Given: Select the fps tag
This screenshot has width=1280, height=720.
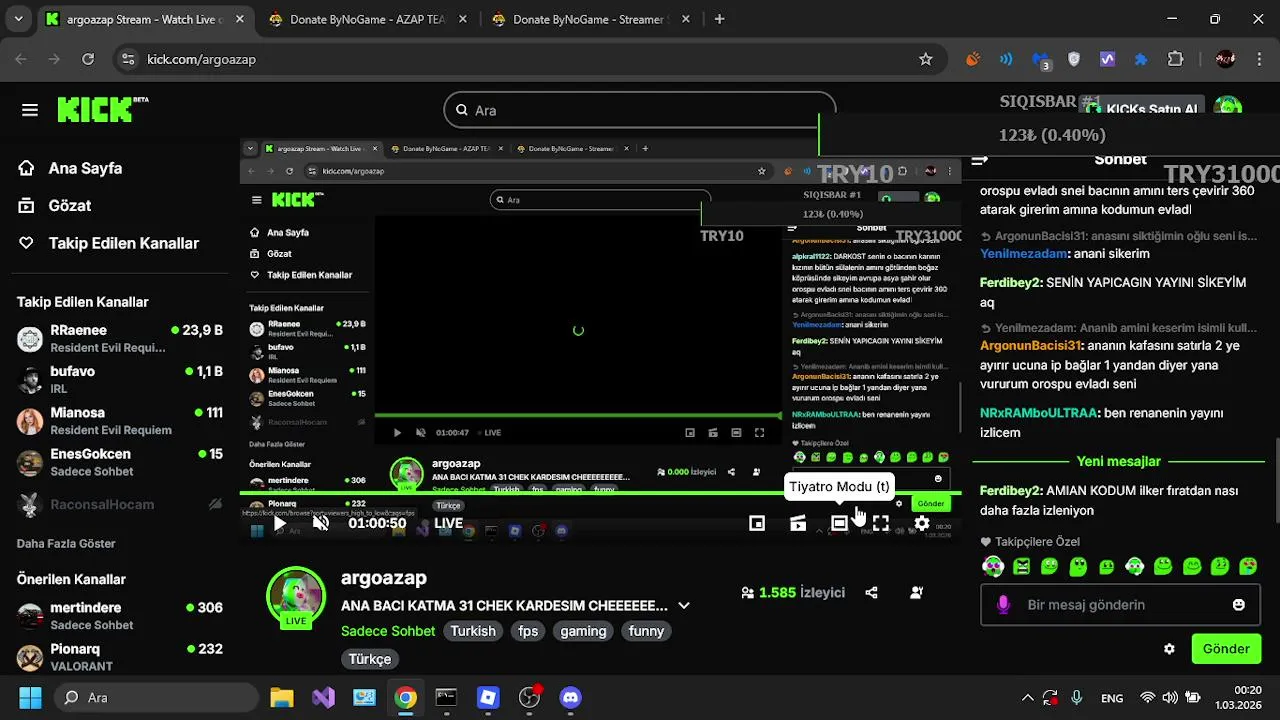Looking at the screenshot, I should tap(528, 631).
